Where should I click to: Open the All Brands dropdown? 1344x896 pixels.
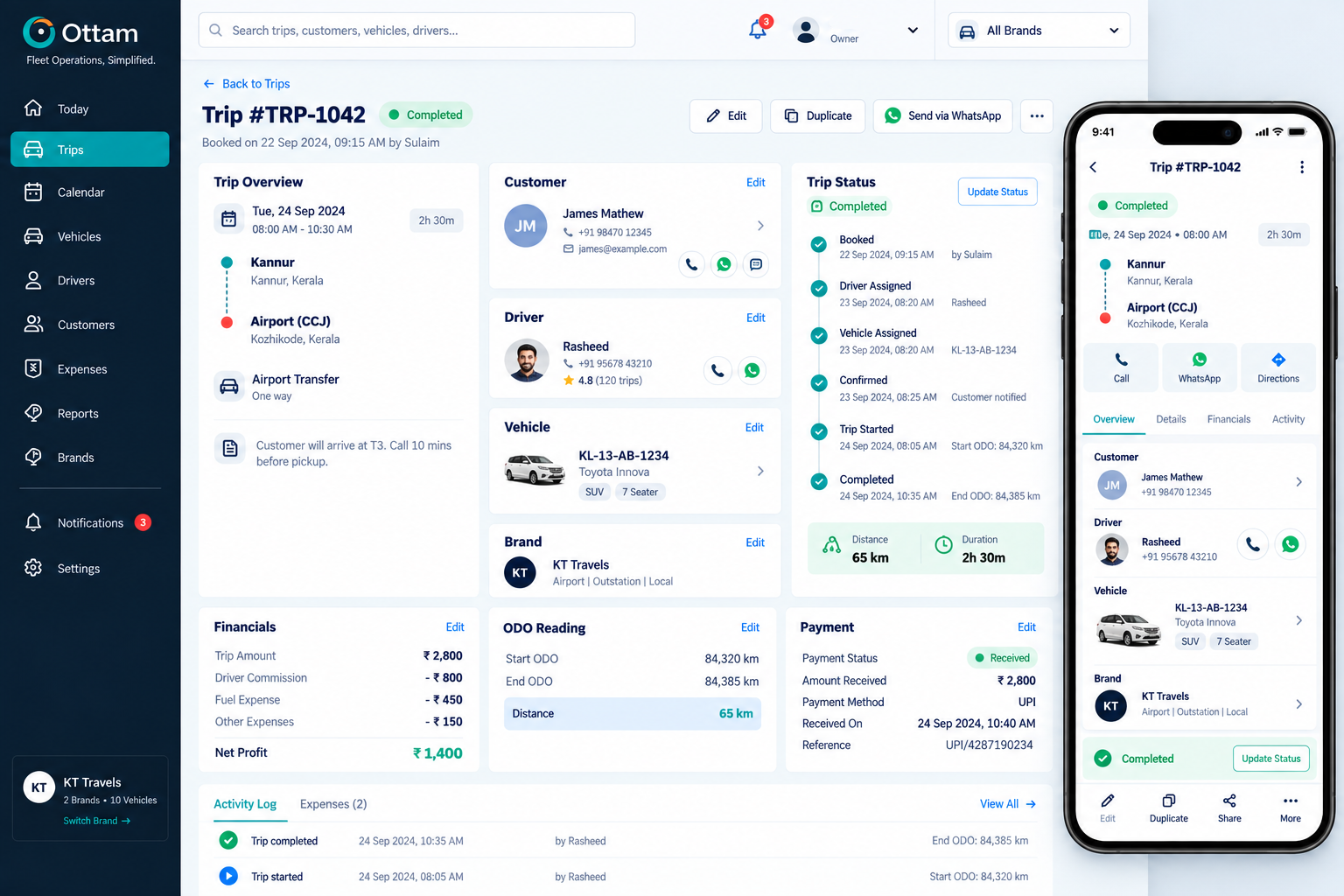tap(1039, 31)
